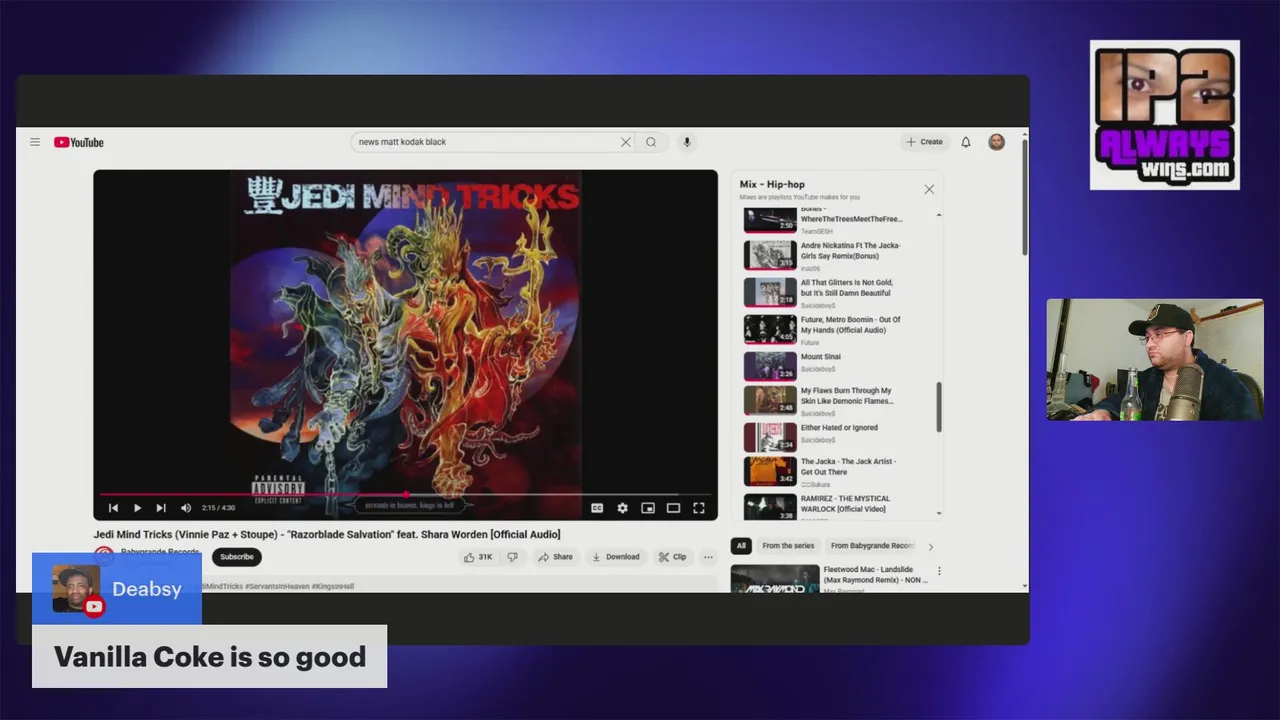Click the mix list scroll-down arrow
This screenshot has width=1280, height=720.
939,514
